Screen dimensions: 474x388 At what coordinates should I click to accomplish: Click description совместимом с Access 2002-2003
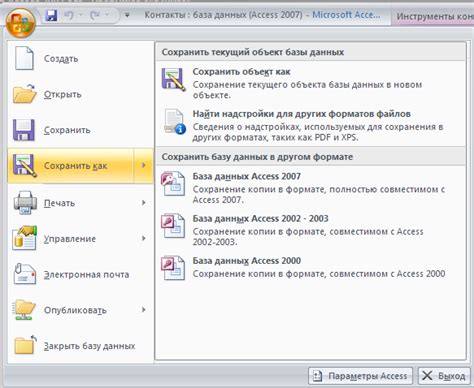point(308,237)
